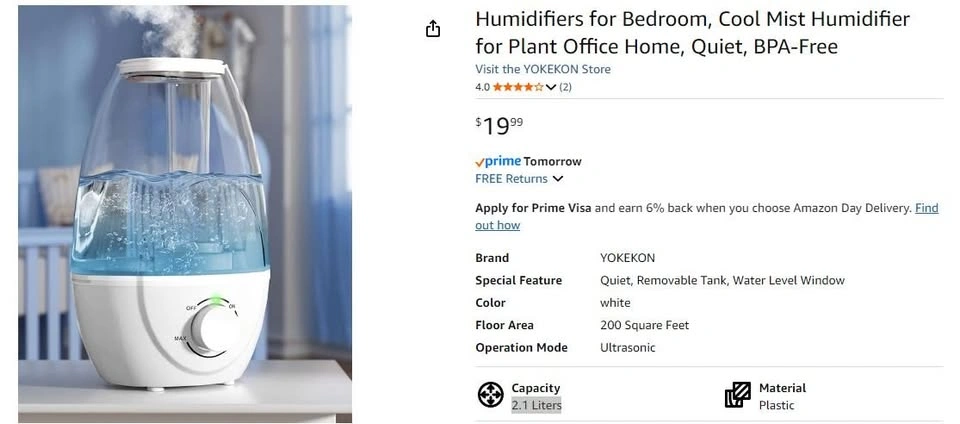Click the highlighted 2.1 Liters value

536,405
